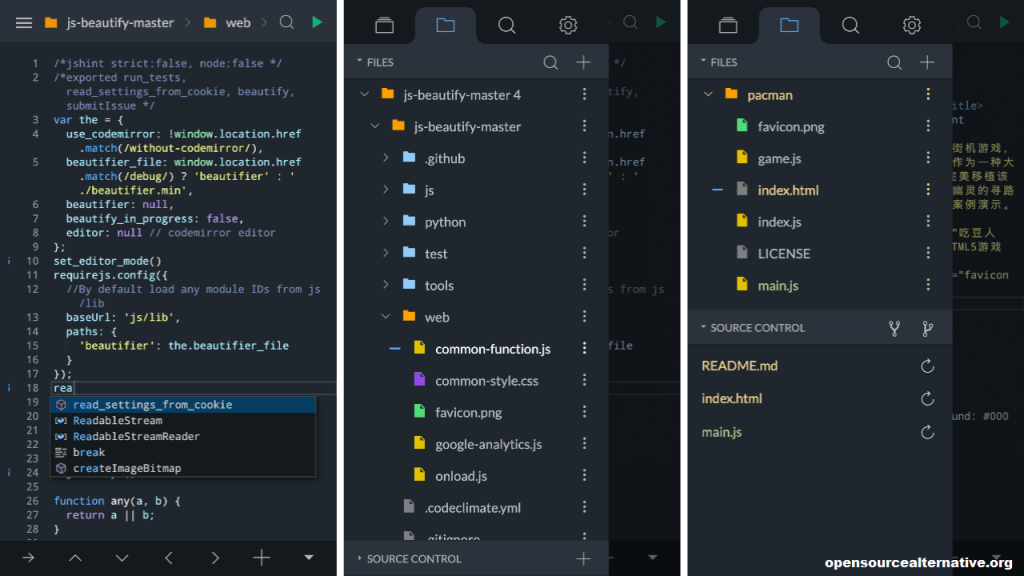Open the options menu for common-function.js
This screenshot has height=576, width=1024.
(585, 351)
